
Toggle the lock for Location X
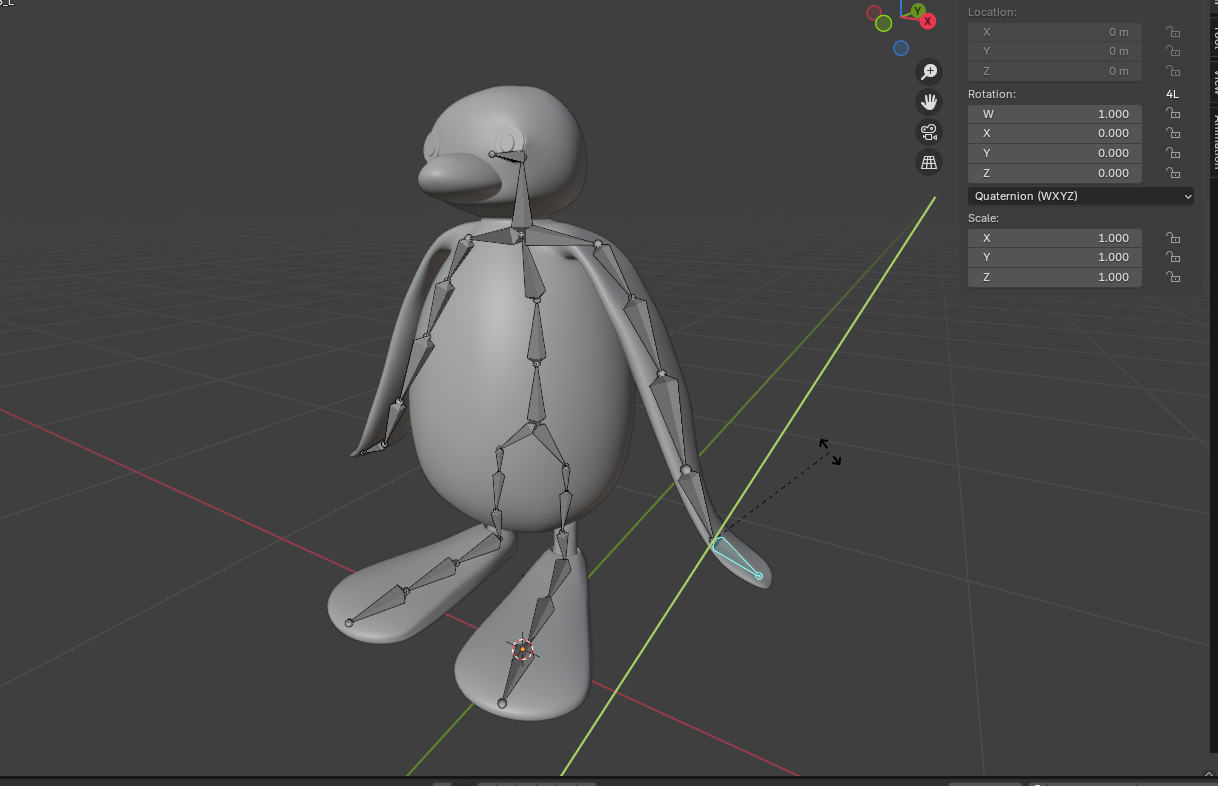1173,32
